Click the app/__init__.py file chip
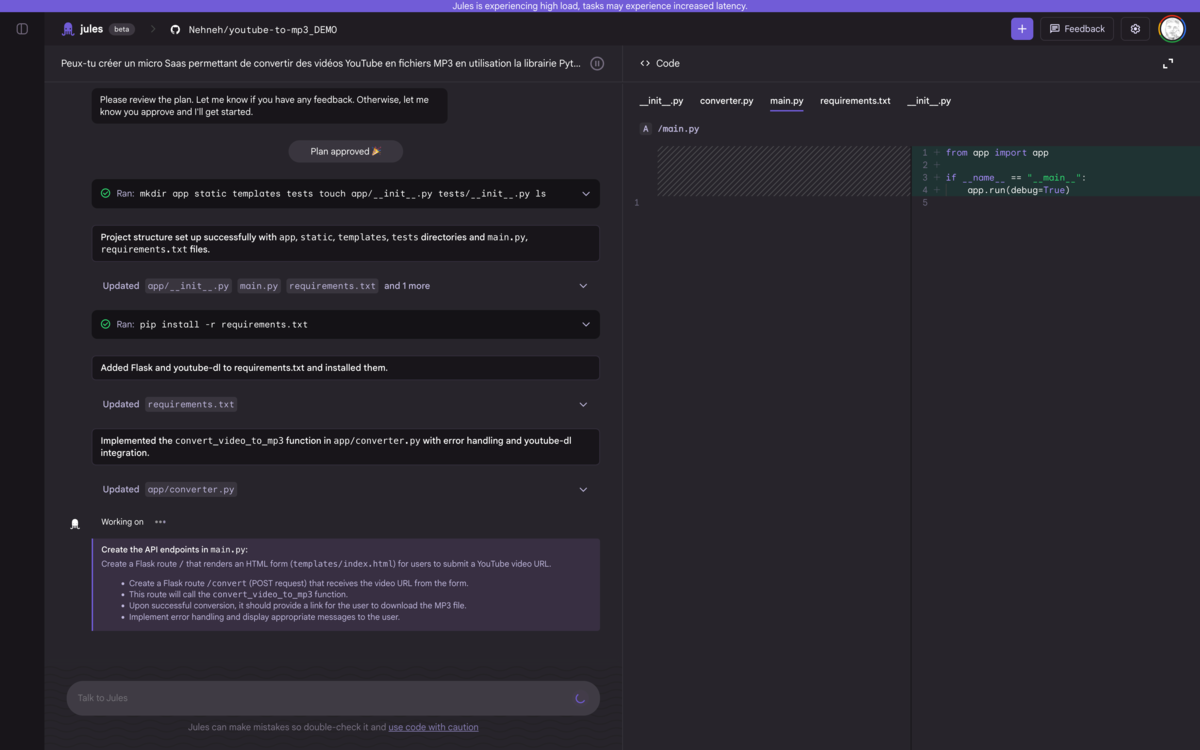This screenshot has height=750, width=1200. tap(189, 286)
